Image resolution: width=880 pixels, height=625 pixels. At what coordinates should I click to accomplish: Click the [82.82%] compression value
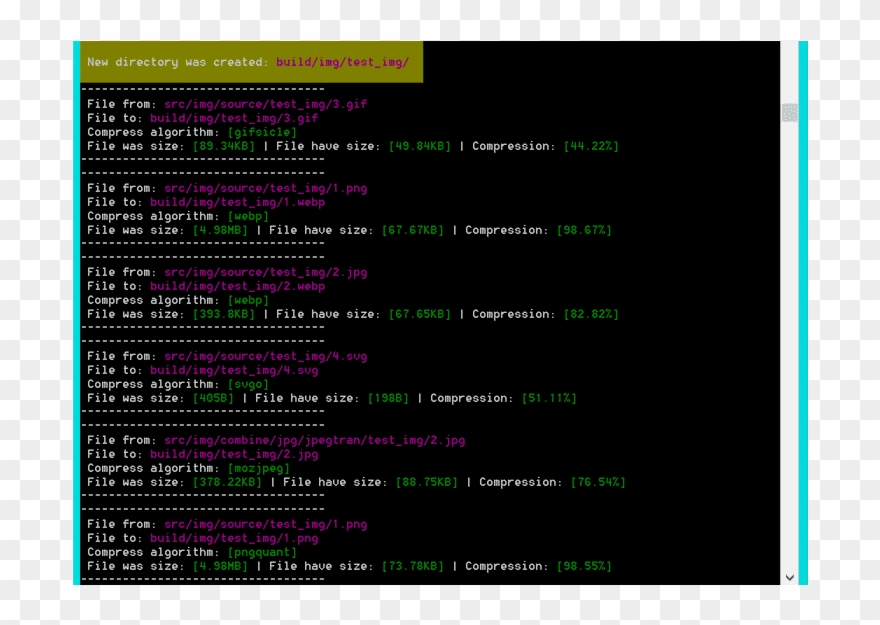point(591,314)
